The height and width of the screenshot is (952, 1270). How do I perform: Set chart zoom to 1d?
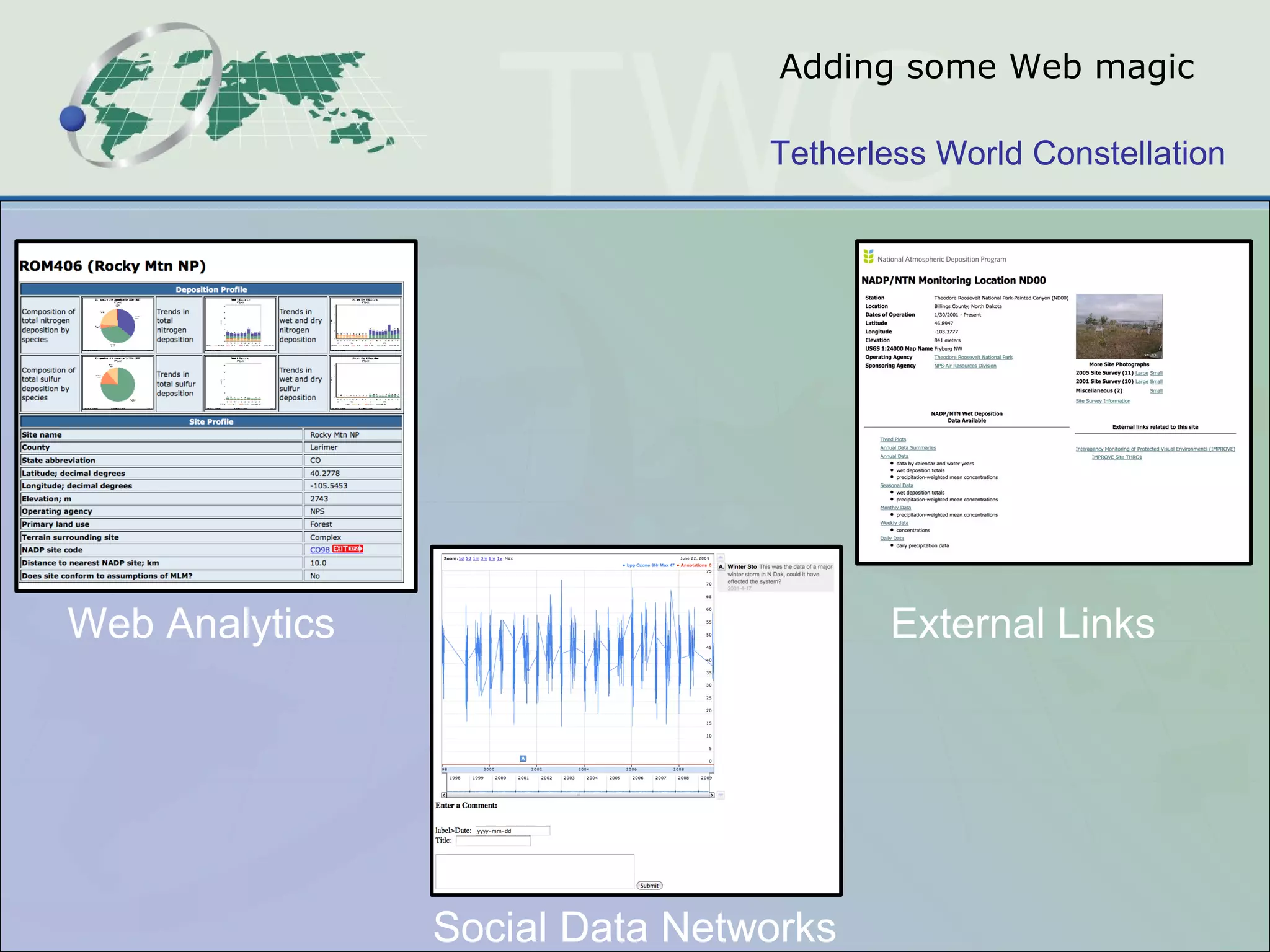click(461, 558)
